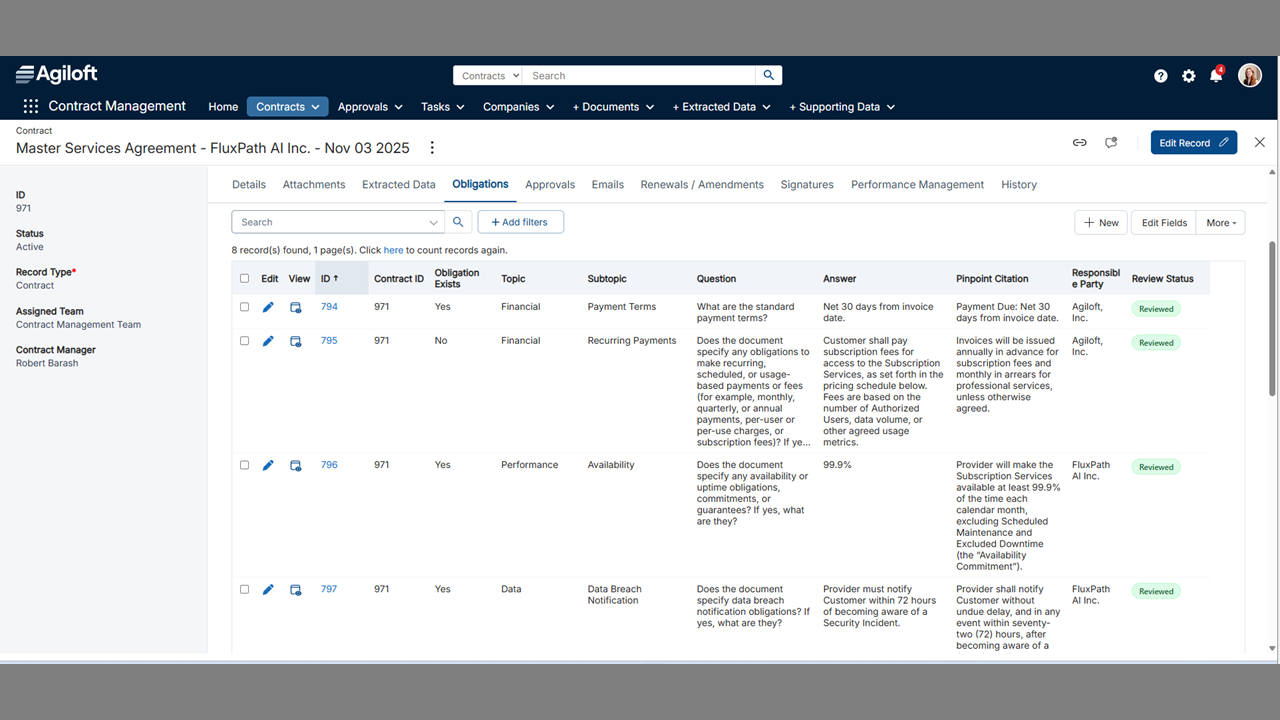The height and width of the screenshot is (720, 1280).
Task: Open the settings gear icon
Action: (1188, 75)
